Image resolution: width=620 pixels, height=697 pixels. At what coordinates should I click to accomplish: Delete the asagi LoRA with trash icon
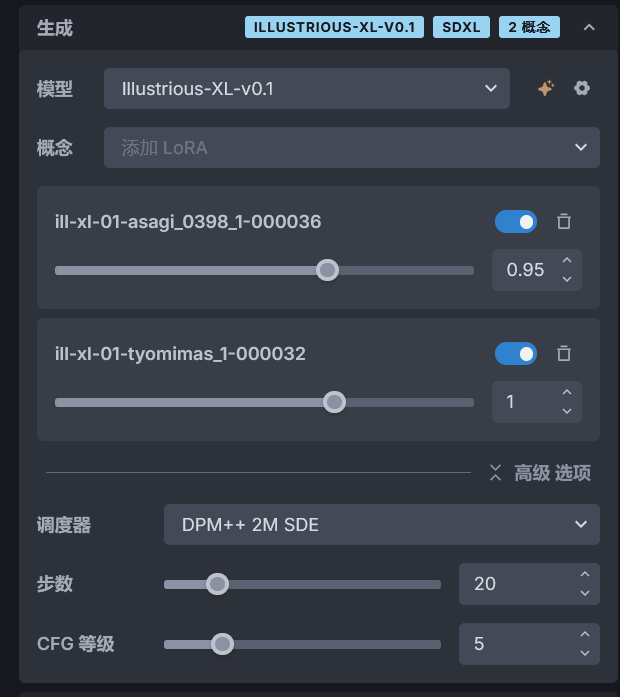(x=564, y=221)
